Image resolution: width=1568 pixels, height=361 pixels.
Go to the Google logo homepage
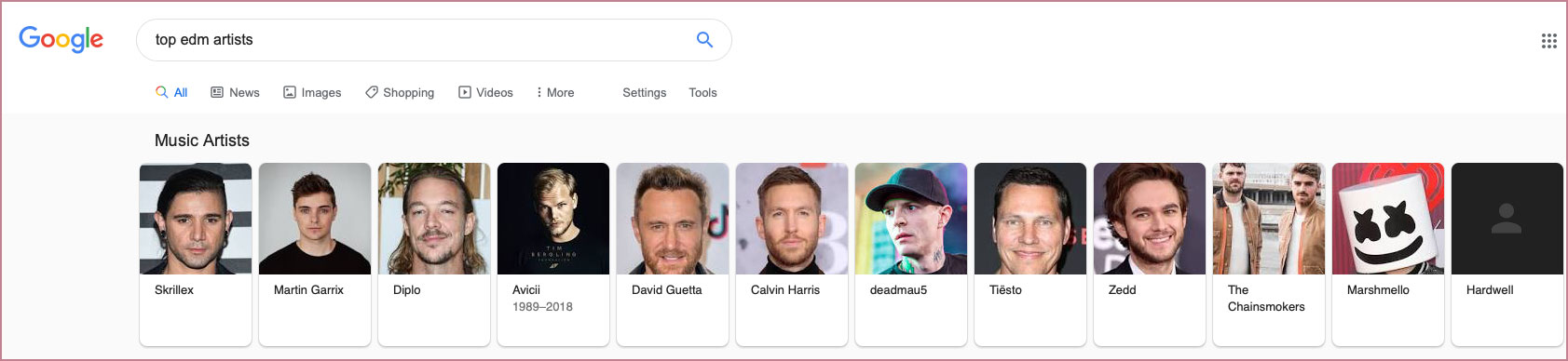pyautogui.click(x=61, y=39)
